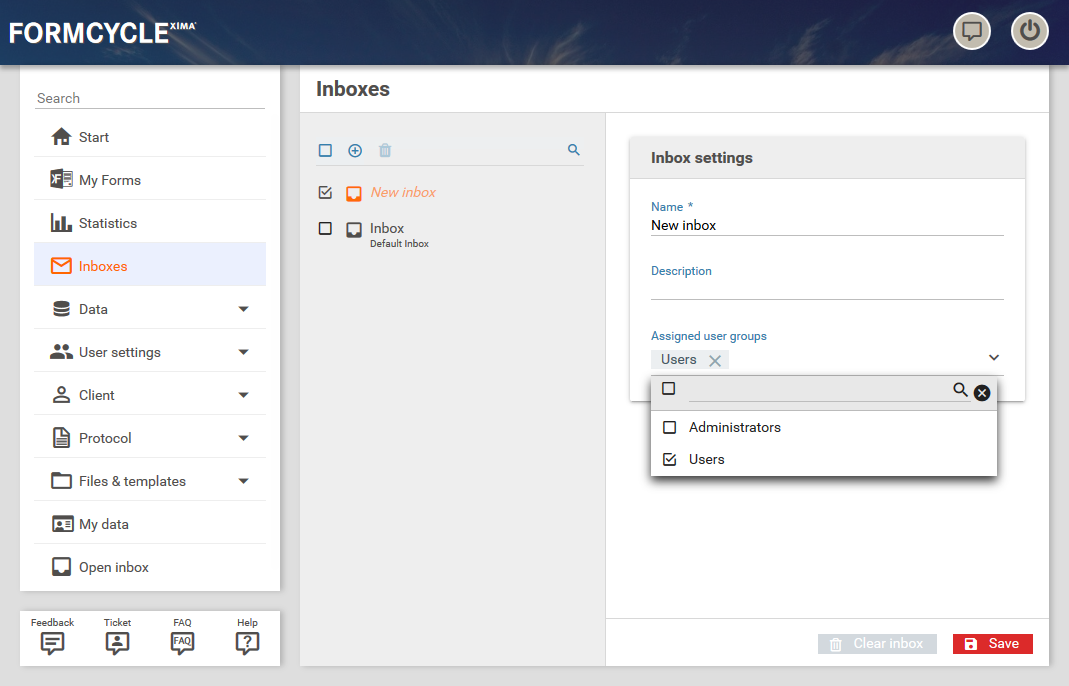Clear the user group filter with X
Screen dimensions: 1069x686
coord(982,393)
